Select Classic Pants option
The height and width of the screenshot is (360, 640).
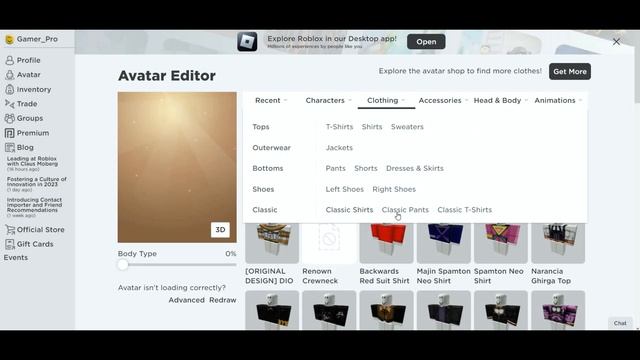point(405,210)
